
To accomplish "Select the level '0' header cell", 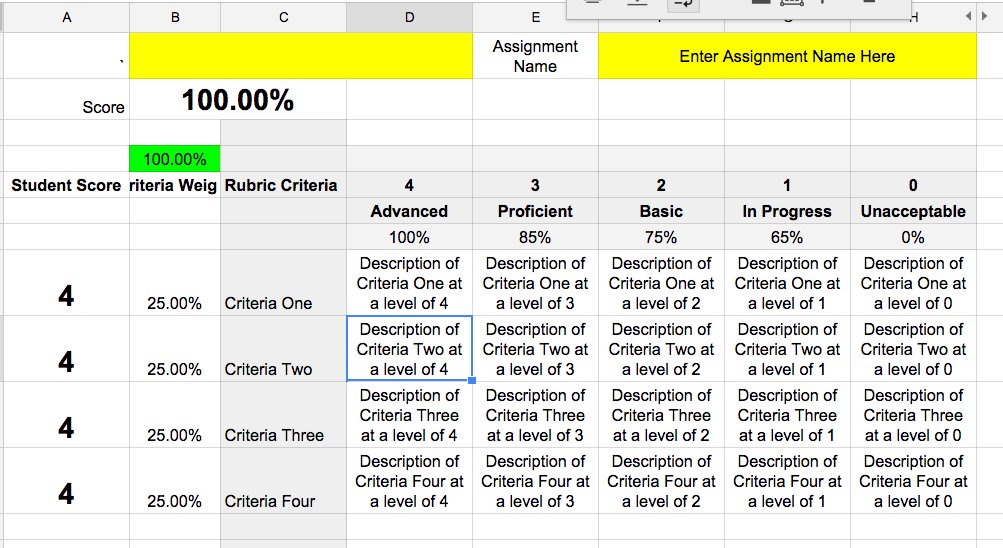I will click(x=913, y=185).
